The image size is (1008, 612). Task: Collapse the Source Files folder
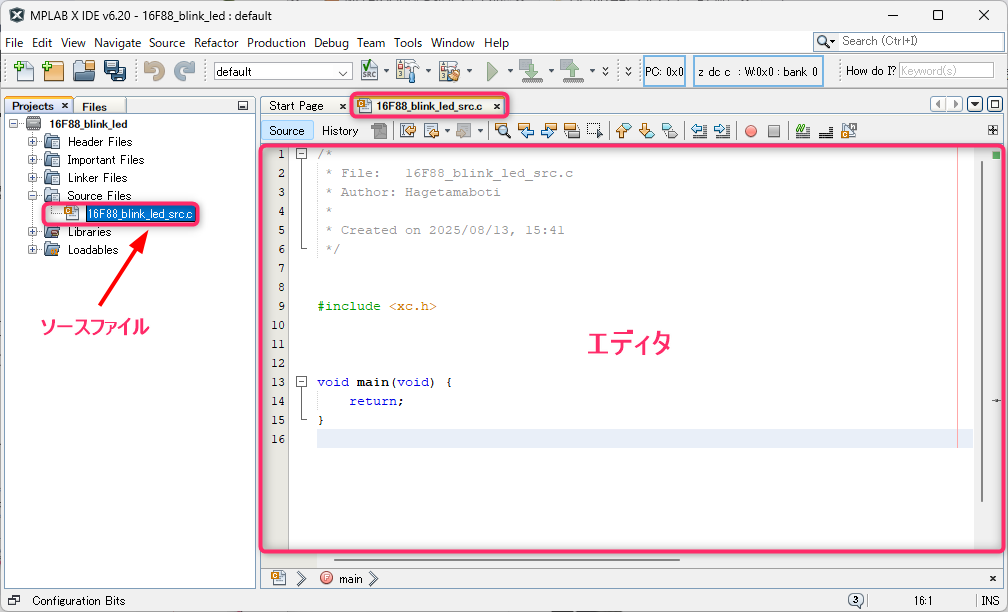(32, 195)
